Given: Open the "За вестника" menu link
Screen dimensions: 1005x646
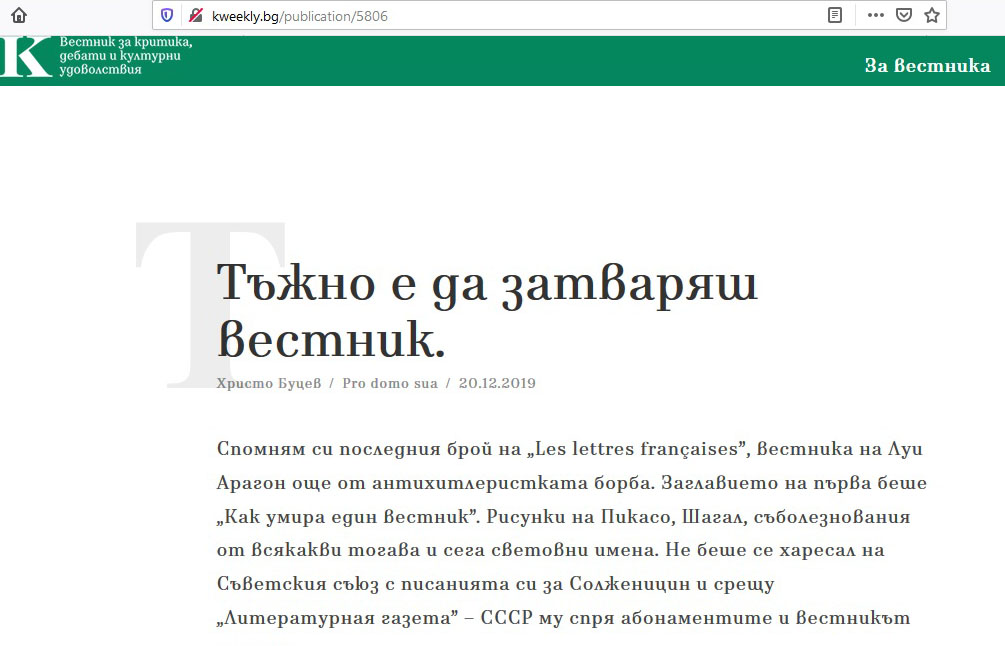Looking at the screenshot, I should pos(927,66).
